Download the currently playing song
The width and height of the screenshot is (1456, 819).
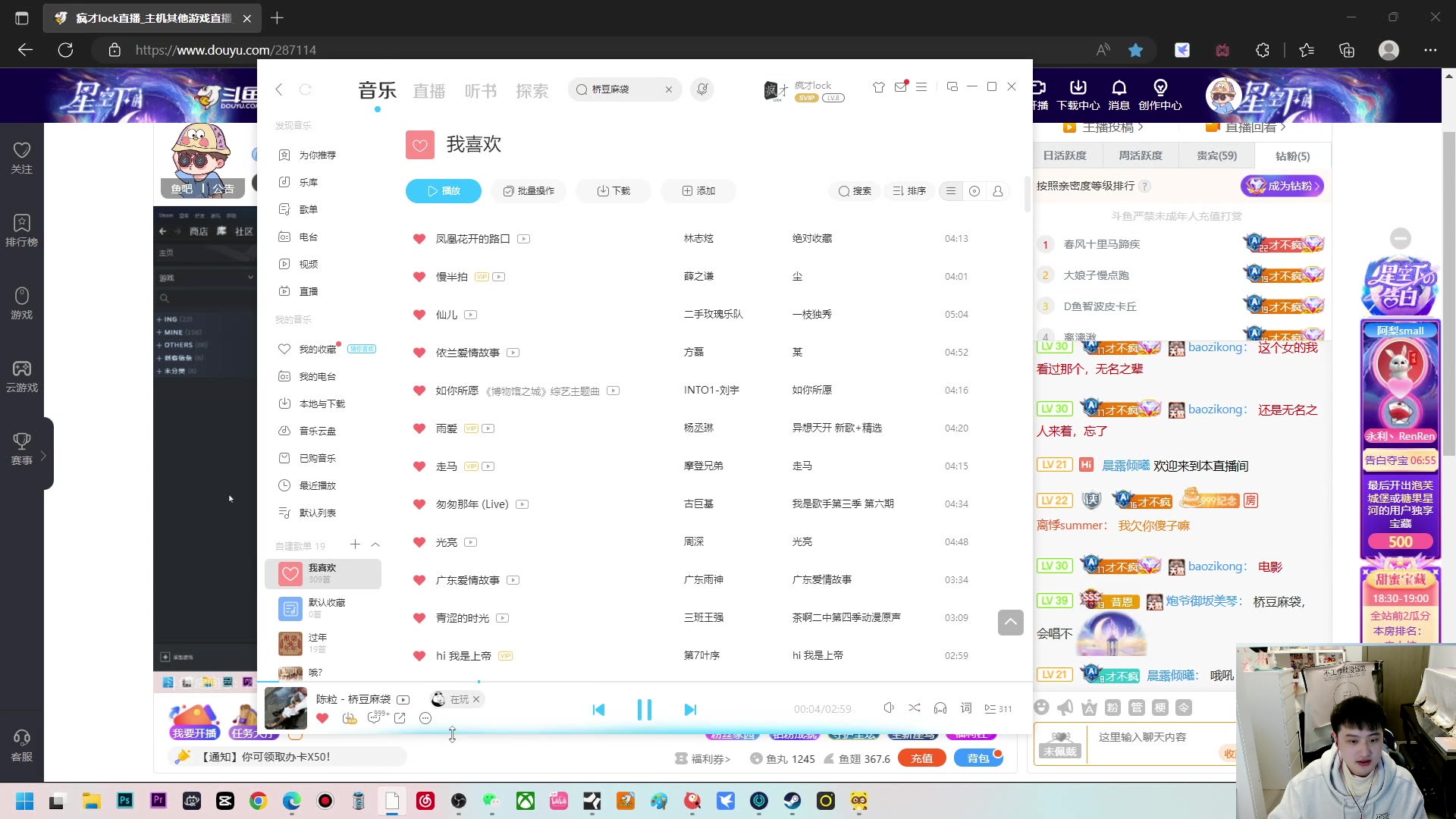point(349,718)
